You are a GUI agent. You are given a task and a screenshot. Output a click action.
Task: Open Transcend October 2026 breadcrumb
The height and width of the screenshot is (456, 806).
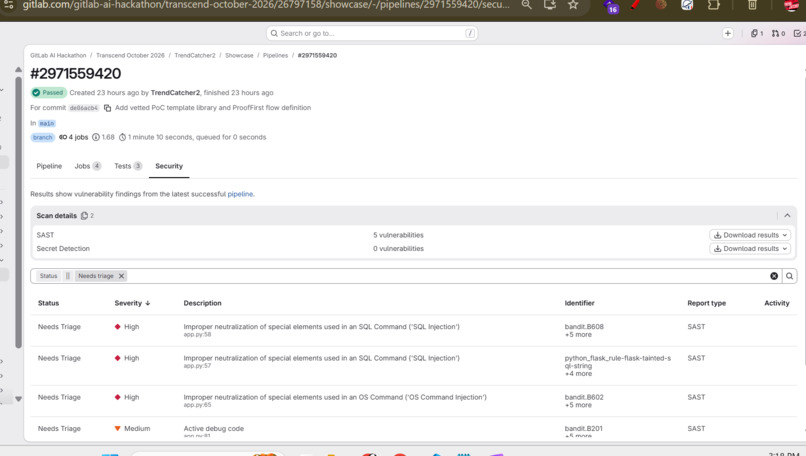130,56
